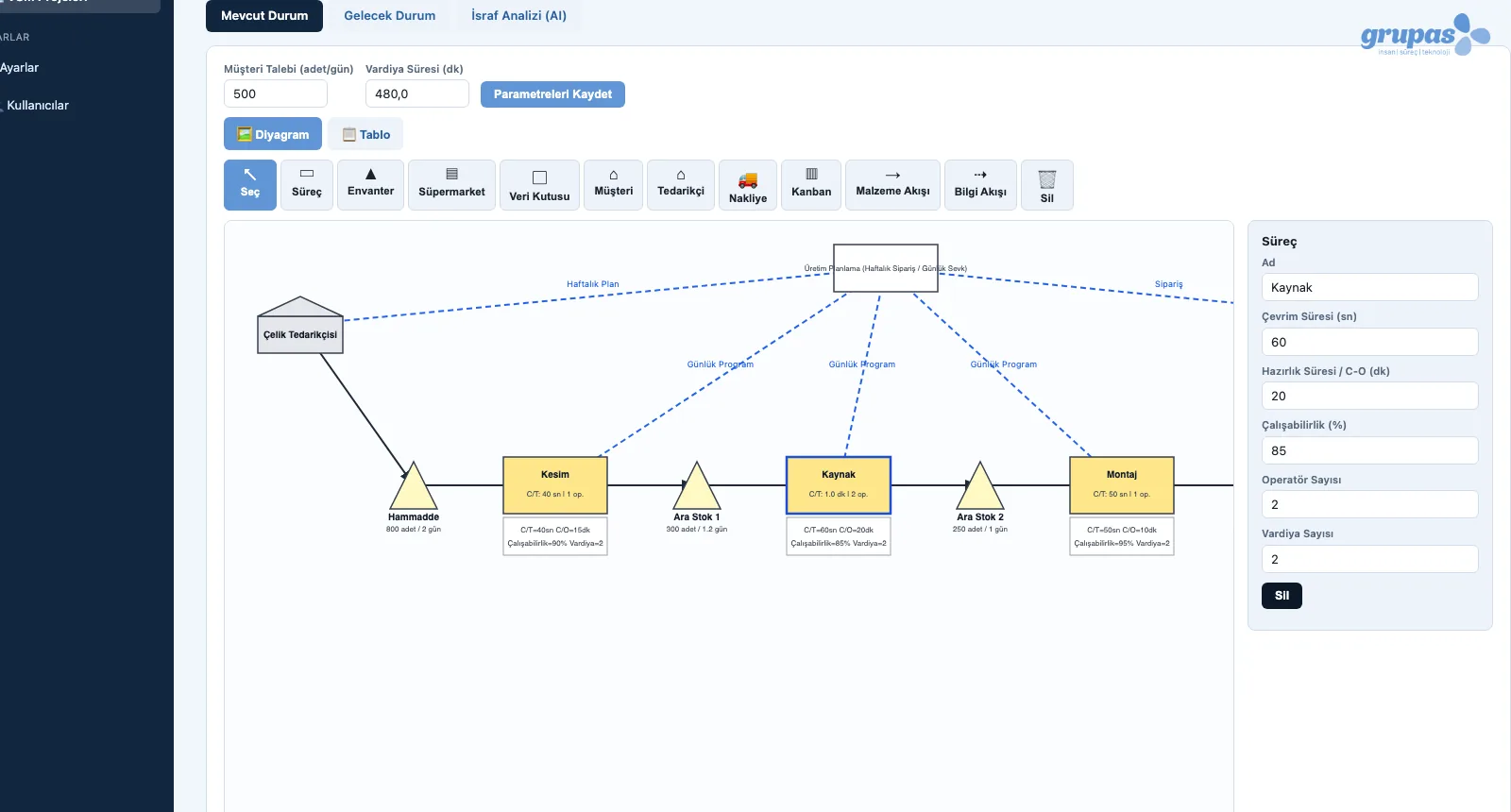1511x812 pixels.
Task: Select the Süpermarket tool
Action: [x=451, y=185]
